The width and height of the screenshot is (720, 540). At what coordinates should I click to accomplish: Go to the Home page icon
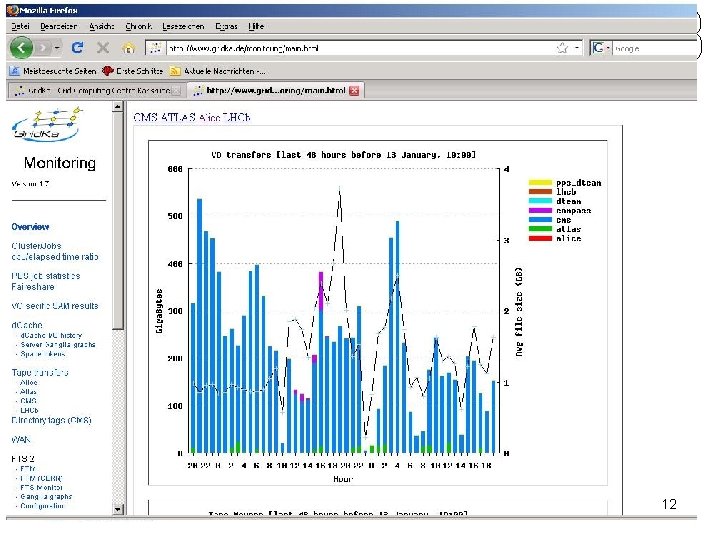[x=128, y=47]
